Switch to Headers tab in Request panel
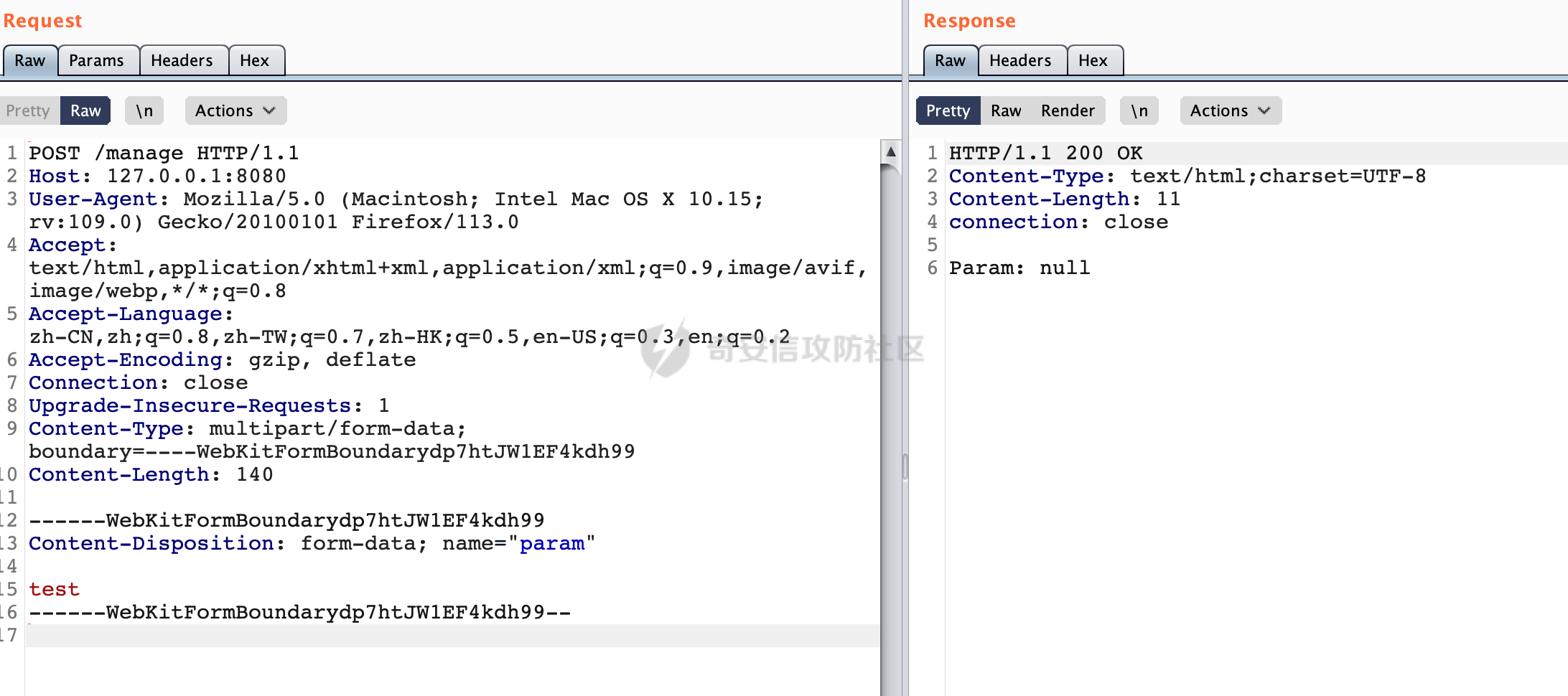Viewport: 1568px width, 696px height. pos(182,60)
